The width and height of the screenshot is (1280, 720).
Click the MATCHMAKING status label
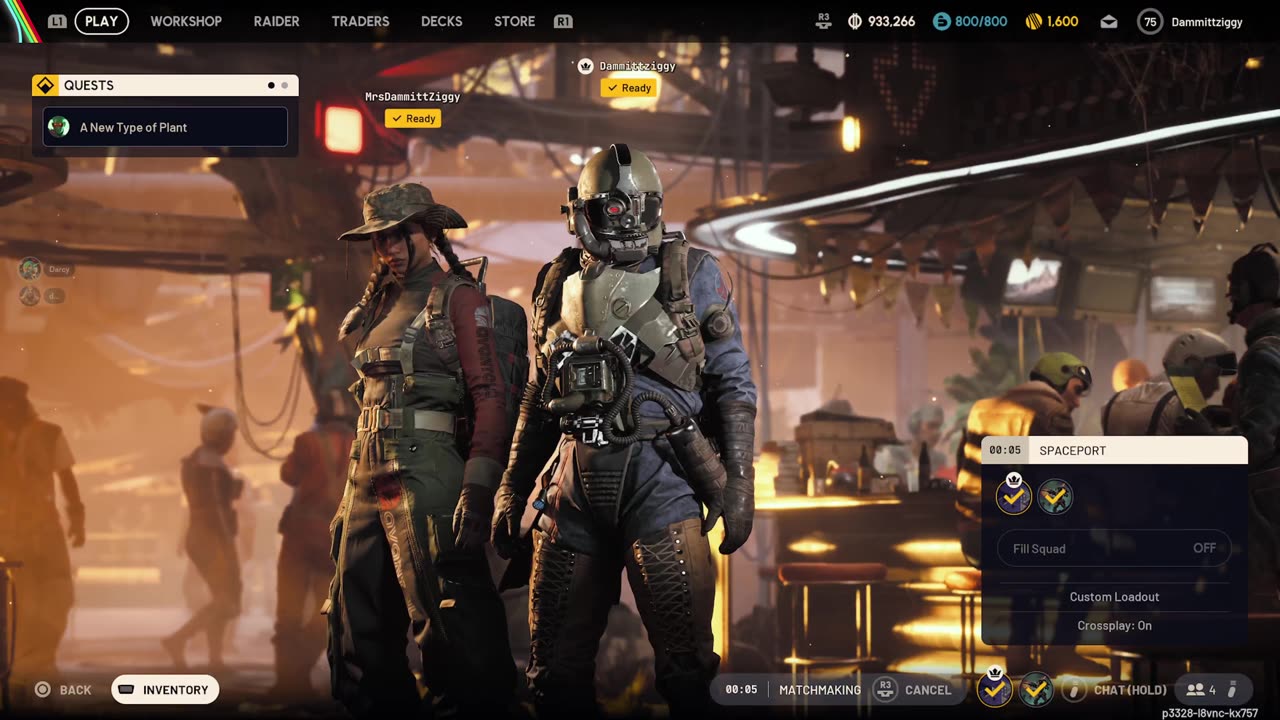820,690
